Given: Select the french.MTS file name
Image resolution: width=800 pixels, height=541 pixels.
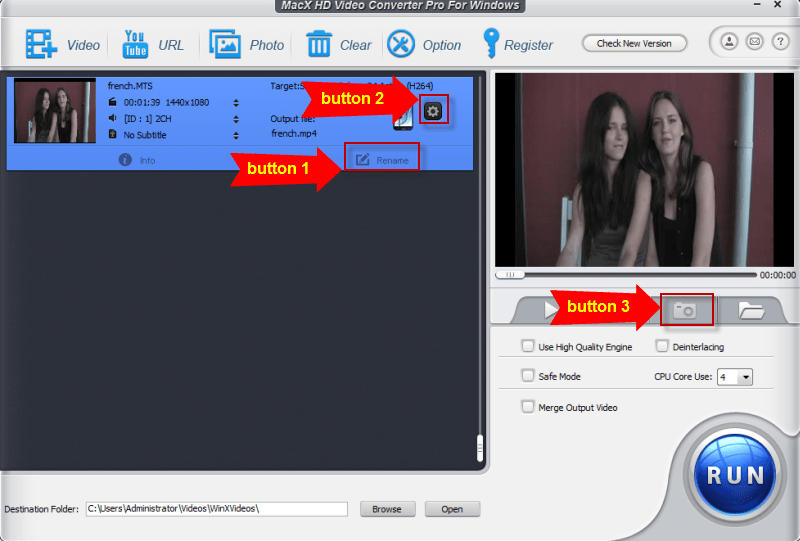Looking at the screenshot, I should click(x=130, y=86).
